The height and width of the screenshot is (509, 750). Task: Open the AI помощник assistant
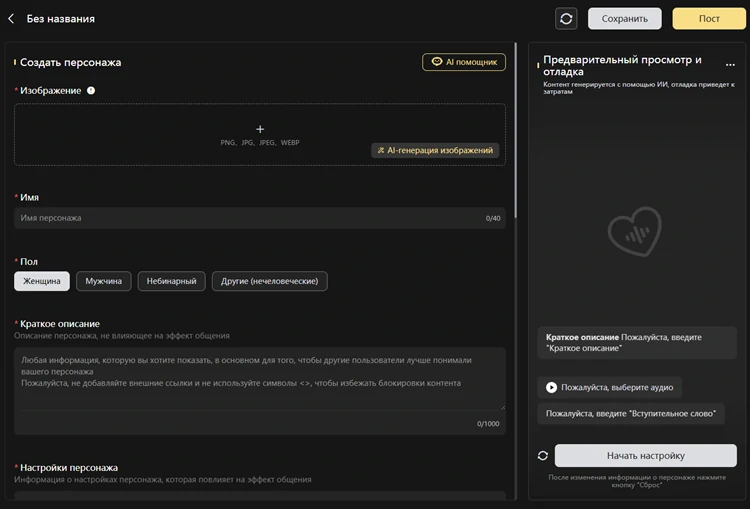point(463,62)
